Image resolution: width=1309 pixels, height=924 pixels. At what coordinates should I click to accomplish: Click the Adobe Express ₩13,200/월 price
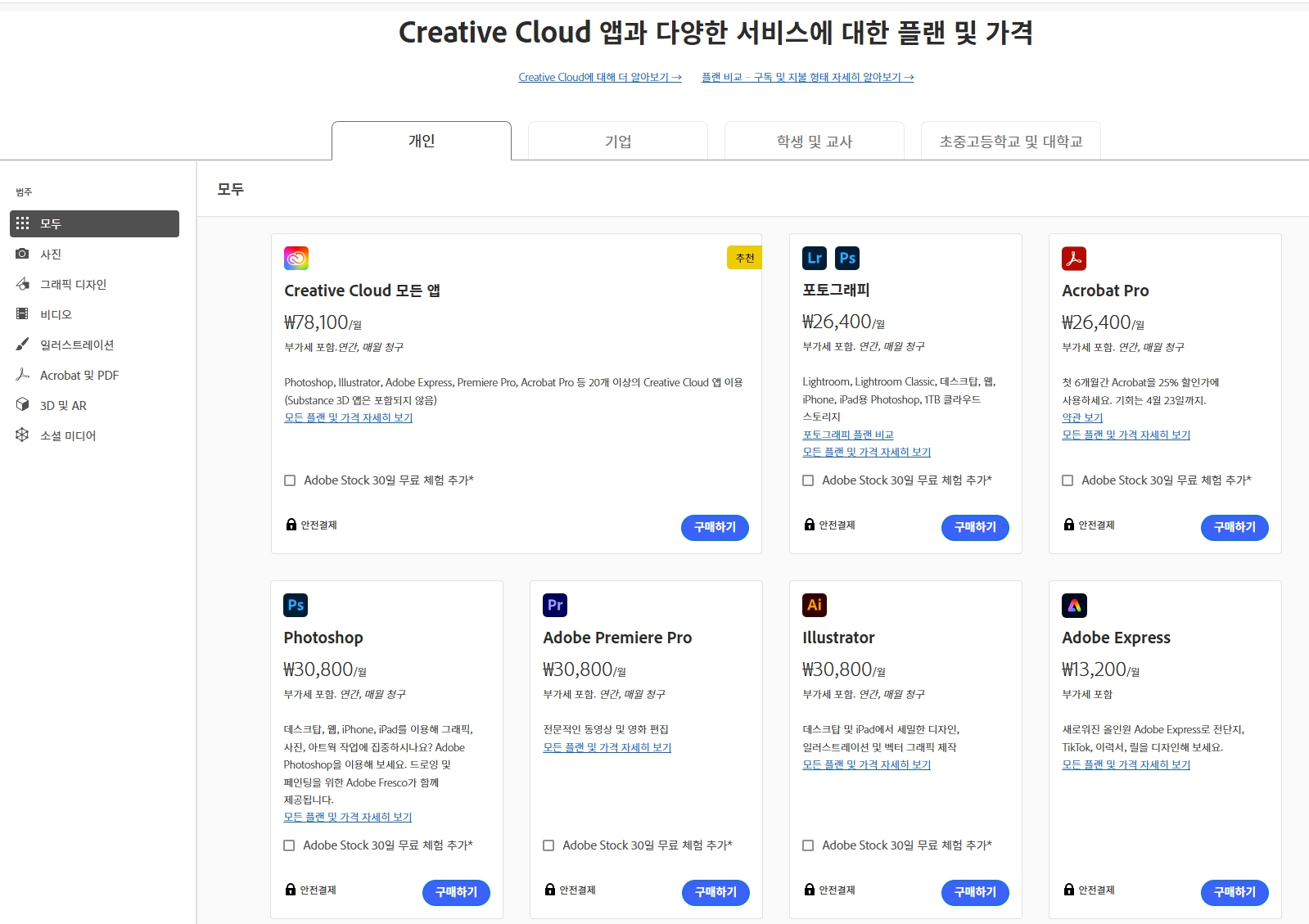pyautogui.click(x=1100, y=669)
